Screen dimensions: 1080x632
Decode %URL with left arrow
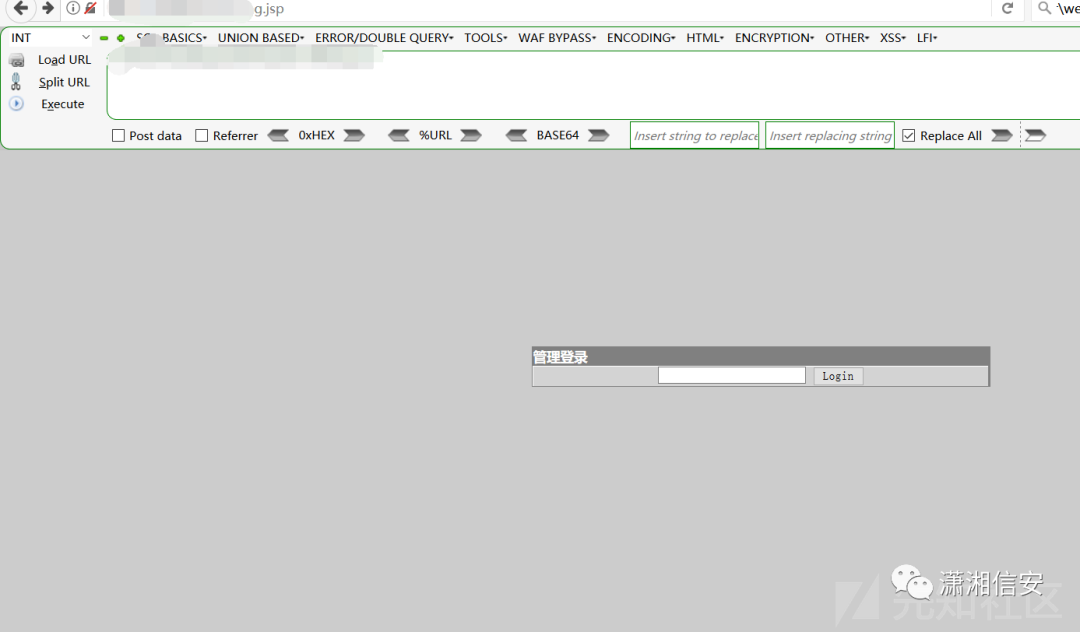(x=399, y=135)
